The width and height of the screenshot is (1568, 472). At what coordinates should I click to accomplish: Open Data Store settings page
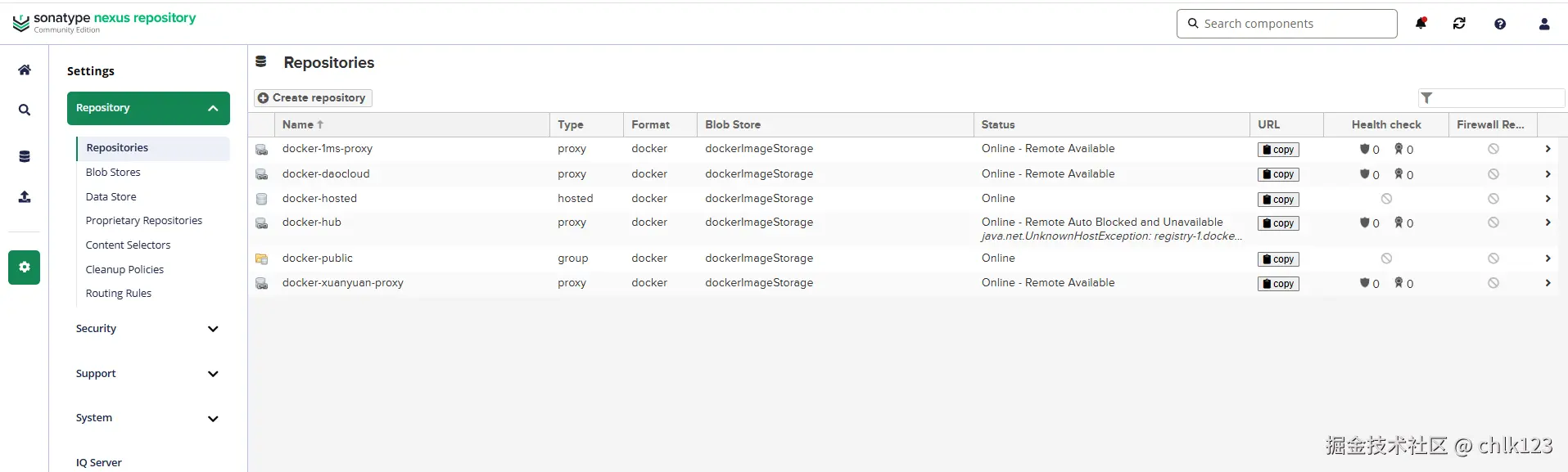(111, 197)
